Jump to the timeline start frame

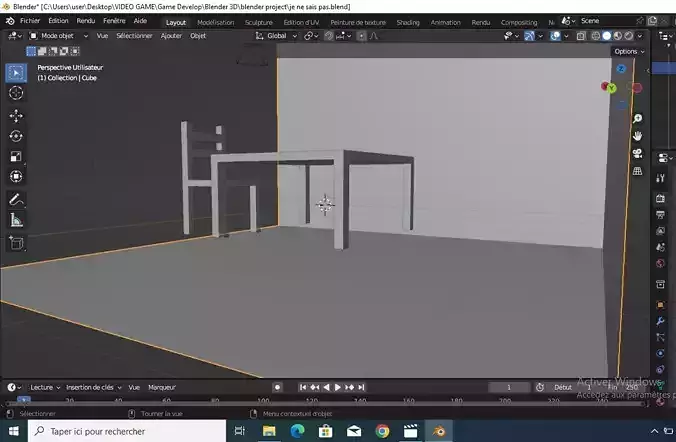point(303,387)
